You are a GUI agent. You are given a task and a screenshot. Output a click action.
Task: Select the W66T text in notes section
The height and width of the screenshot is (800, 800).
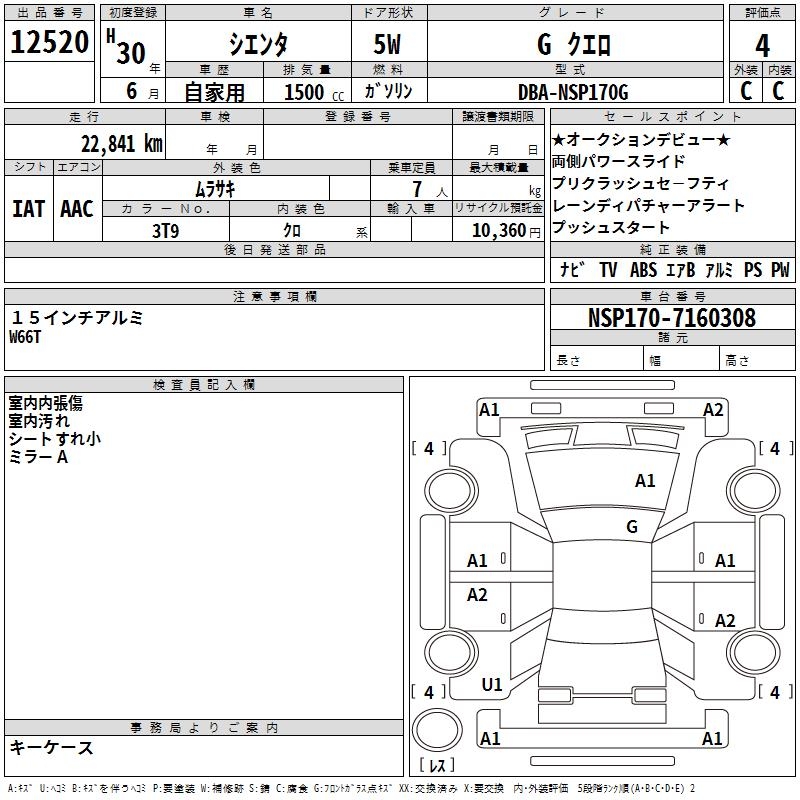coord(28,337)
